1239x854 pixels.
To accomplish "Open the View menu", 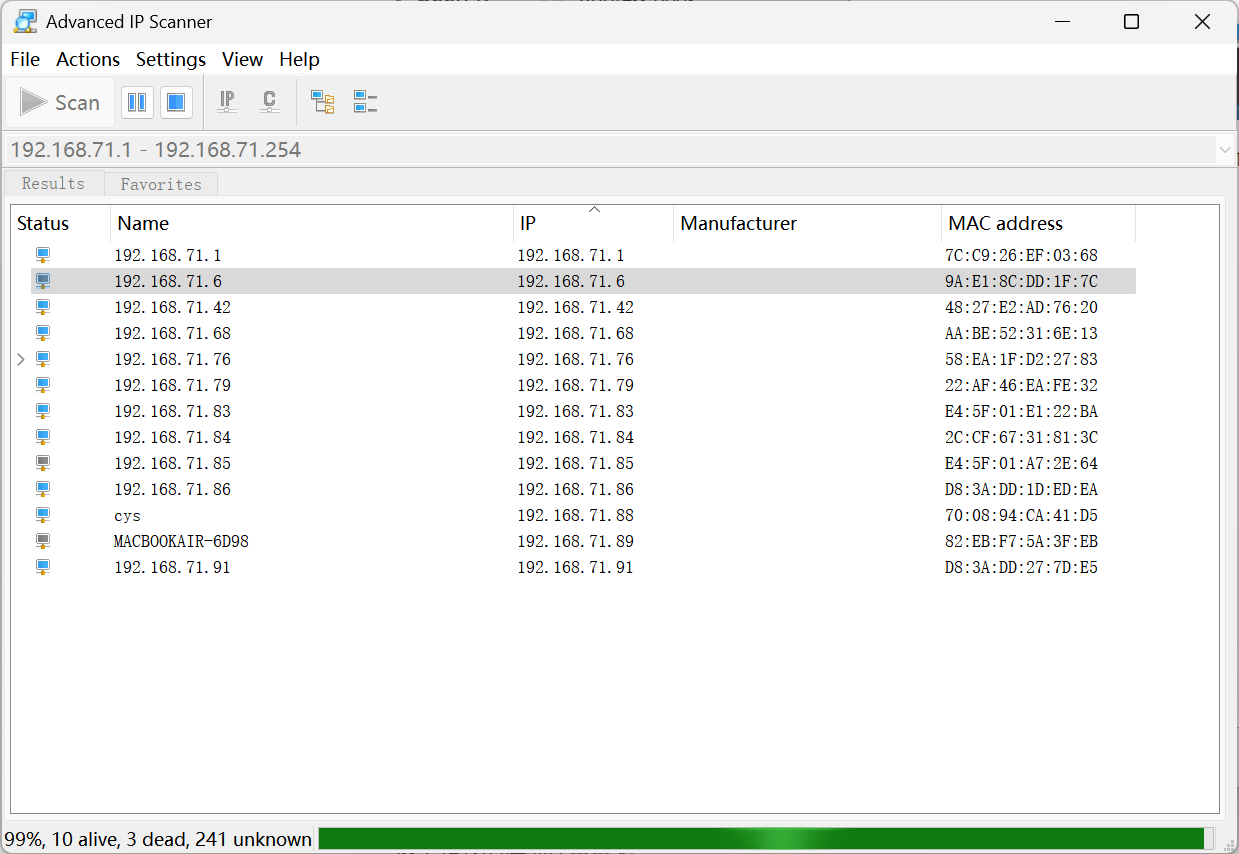I will pyautogui.click(x=242, y=59).
